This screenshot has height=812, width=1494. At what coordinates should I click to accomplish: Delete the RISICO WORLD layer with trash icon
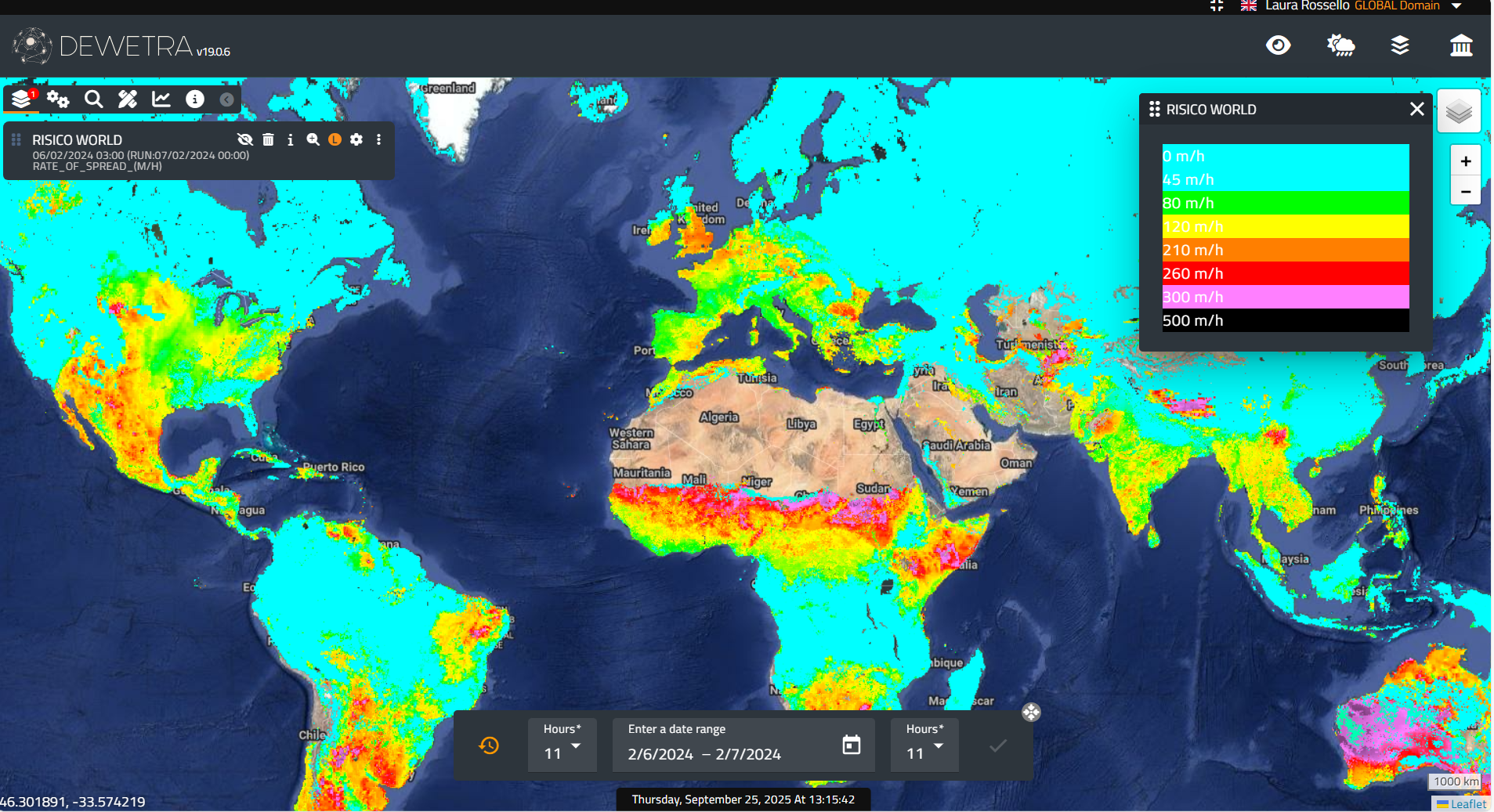pyautogui.click(x=268, y=139)
